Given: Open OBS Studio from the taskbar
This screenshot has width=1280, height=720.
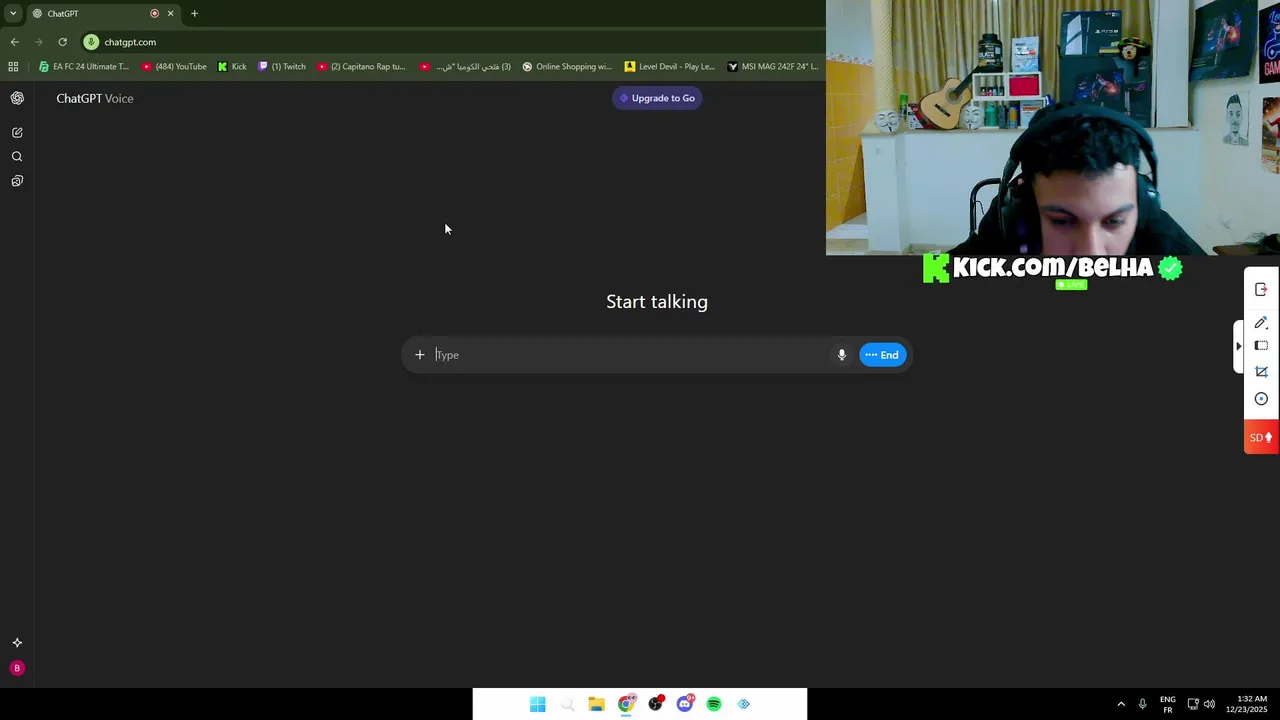Looking at the screenshot, I should (x=655, y=704).
